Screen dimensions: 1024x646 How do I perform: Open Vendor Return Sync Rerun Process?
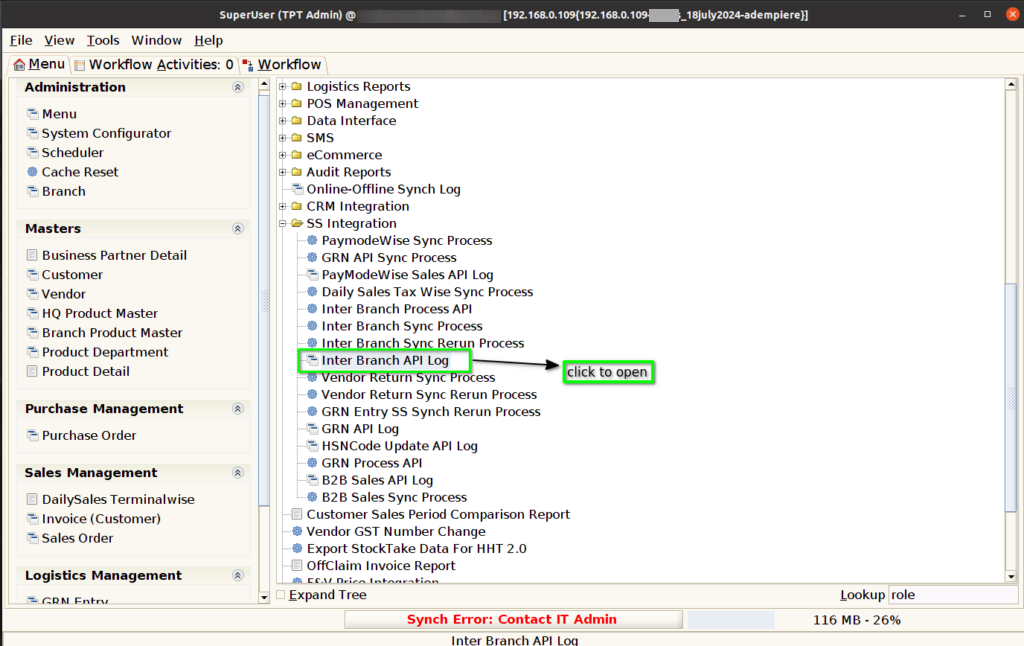click(x=429, y=395)
